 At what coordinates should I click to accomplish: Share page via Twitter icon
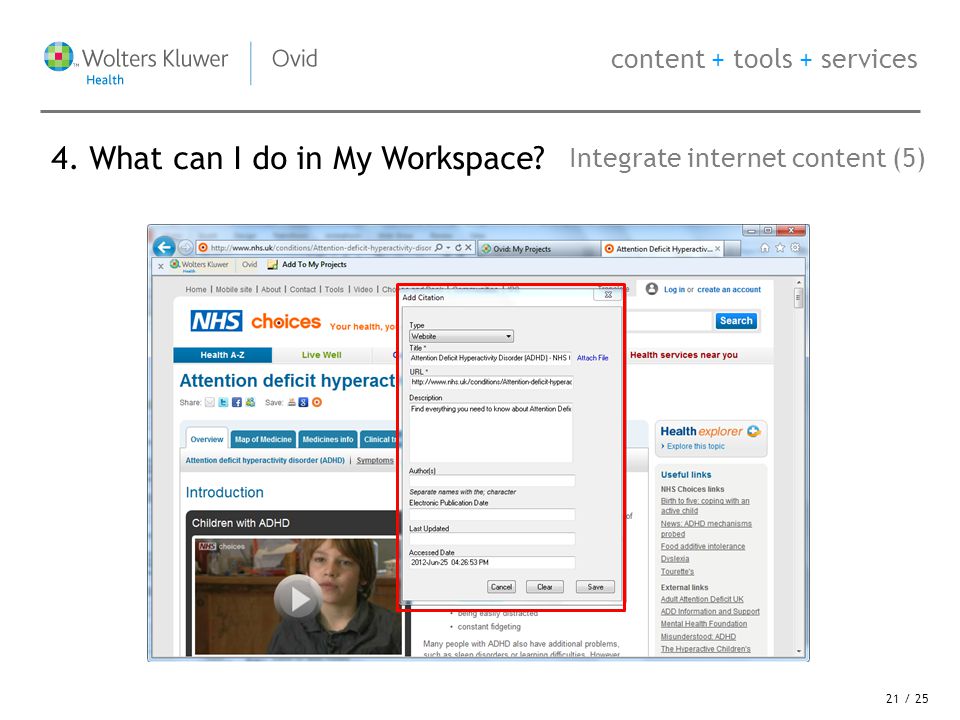[223, 403]
